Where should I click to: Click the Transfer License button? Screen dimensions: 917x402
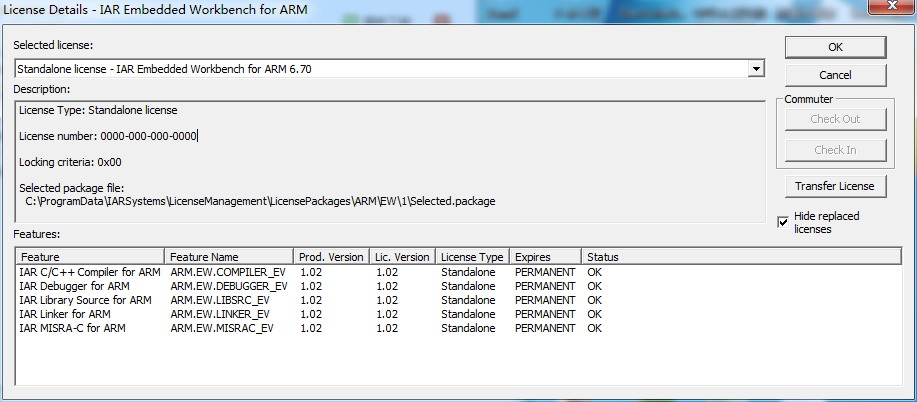click(835, 186)
